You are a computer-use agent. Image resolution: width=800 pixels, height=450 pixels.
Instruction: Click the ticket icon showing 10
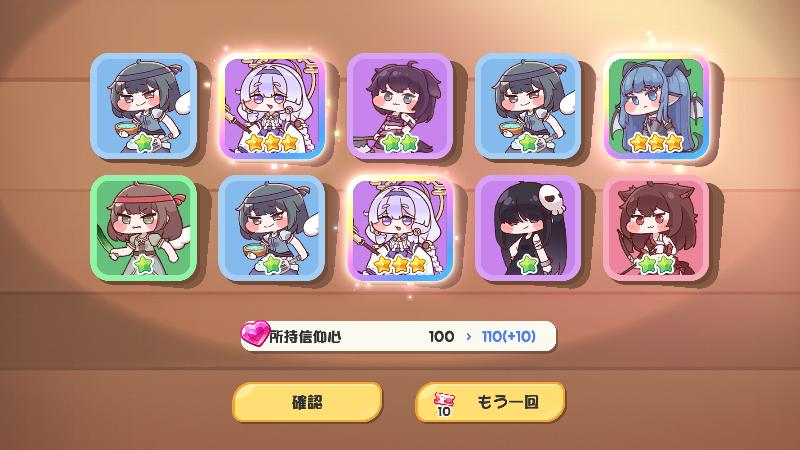click(x=444, y=404)
